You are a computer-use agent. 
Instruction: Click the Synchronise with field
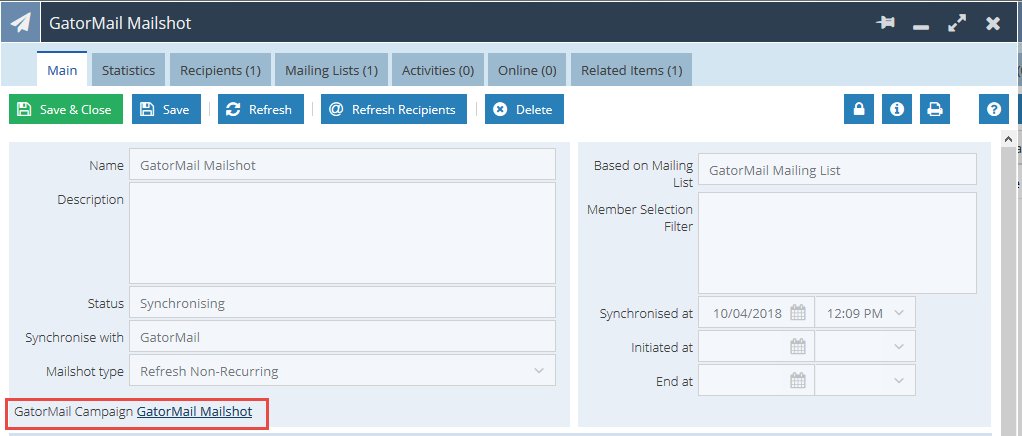click(x=342, y=336)
